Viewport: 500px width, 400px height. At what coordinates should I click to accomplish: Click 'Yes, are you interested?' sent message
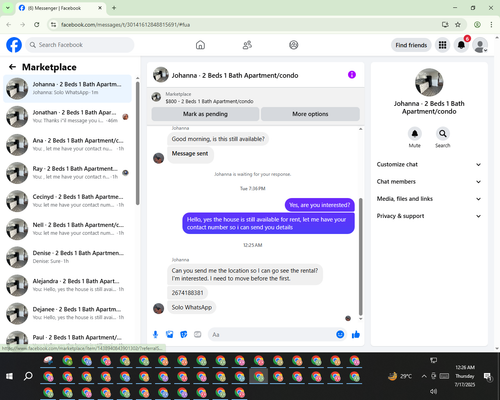point(320,205)
